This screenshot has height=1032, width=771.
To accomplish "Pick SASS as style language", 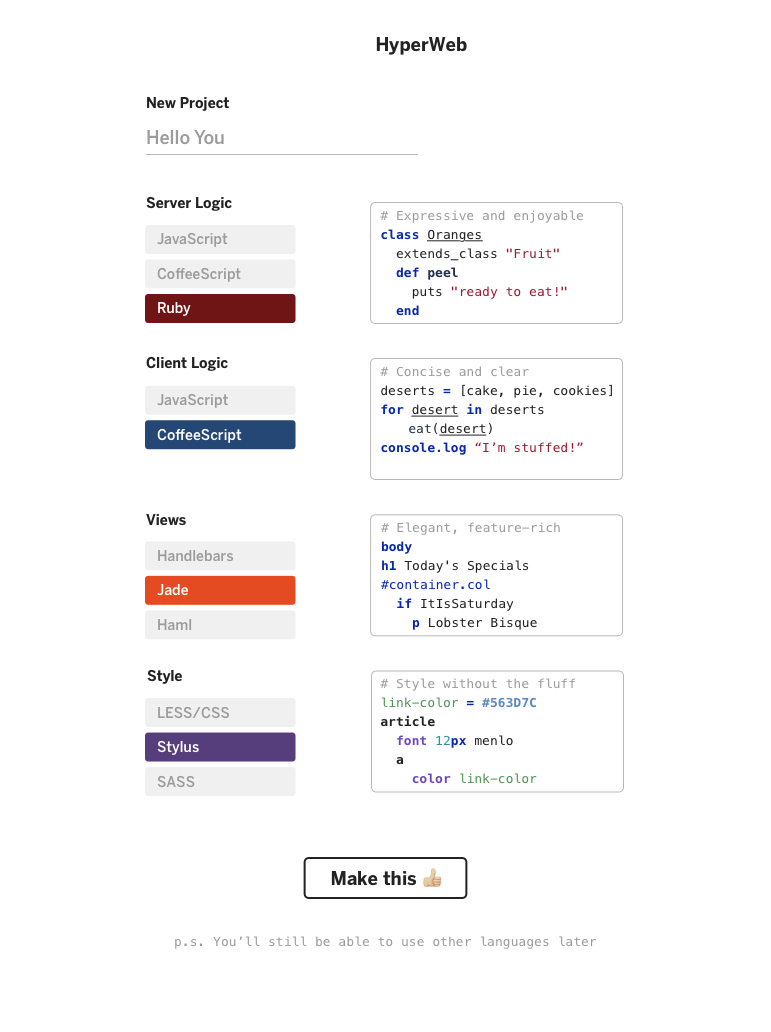I will click(x=220, y=782).
